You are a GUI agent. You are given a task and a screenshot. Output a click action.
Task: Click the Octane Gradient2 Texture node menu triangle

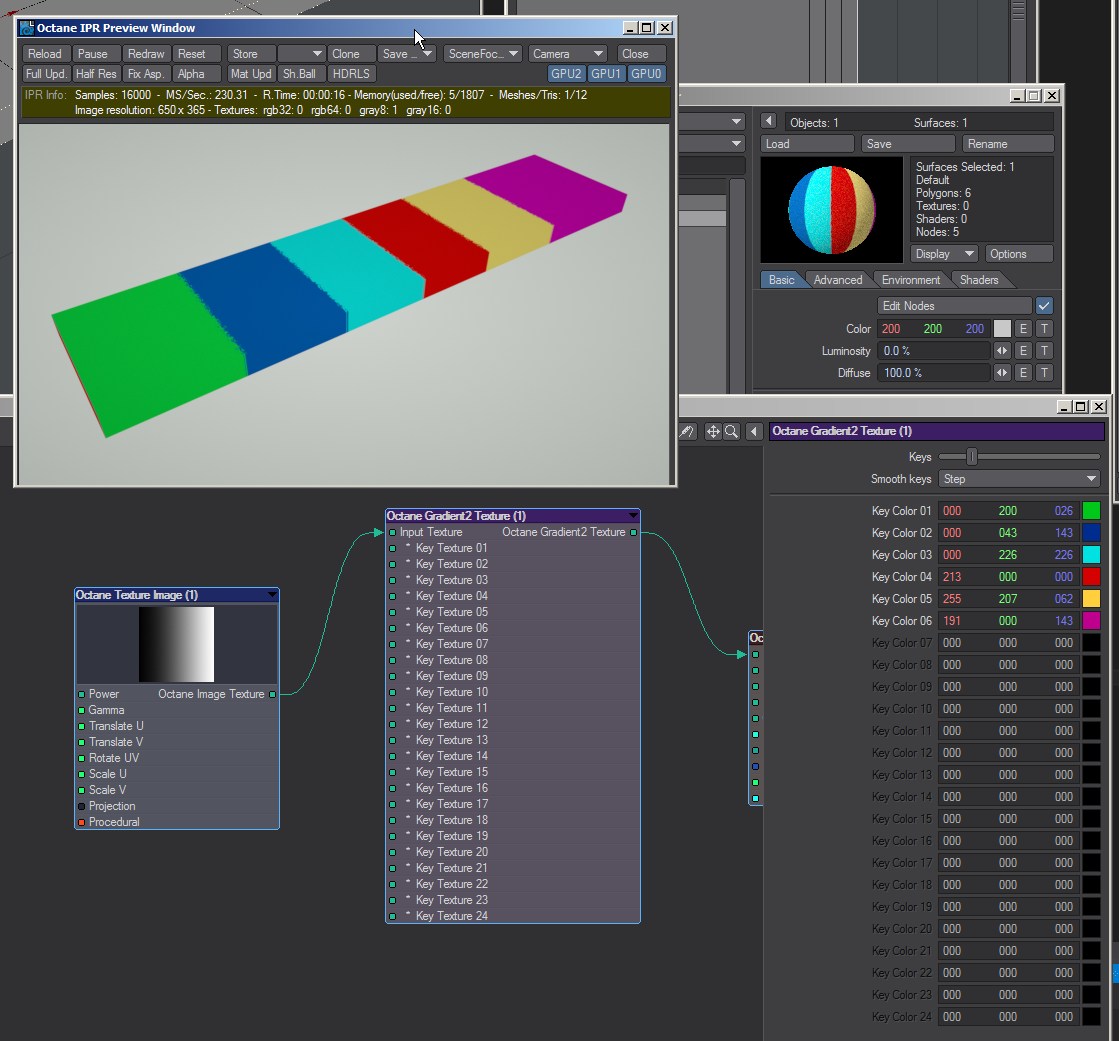coord(632,516)
